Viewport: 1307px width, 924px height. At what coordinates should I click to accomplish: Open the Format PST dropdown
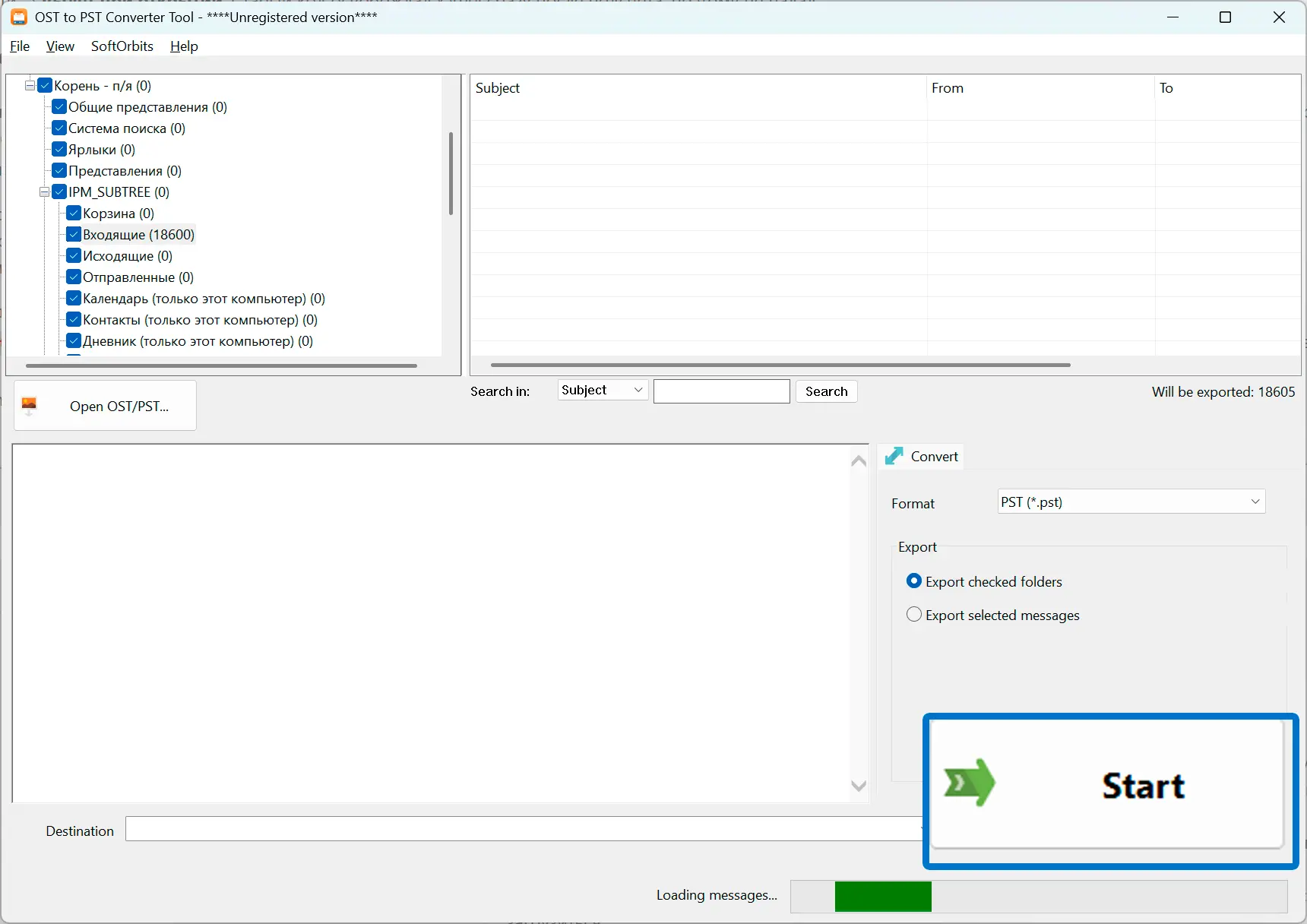click(x=1131, y=502)
